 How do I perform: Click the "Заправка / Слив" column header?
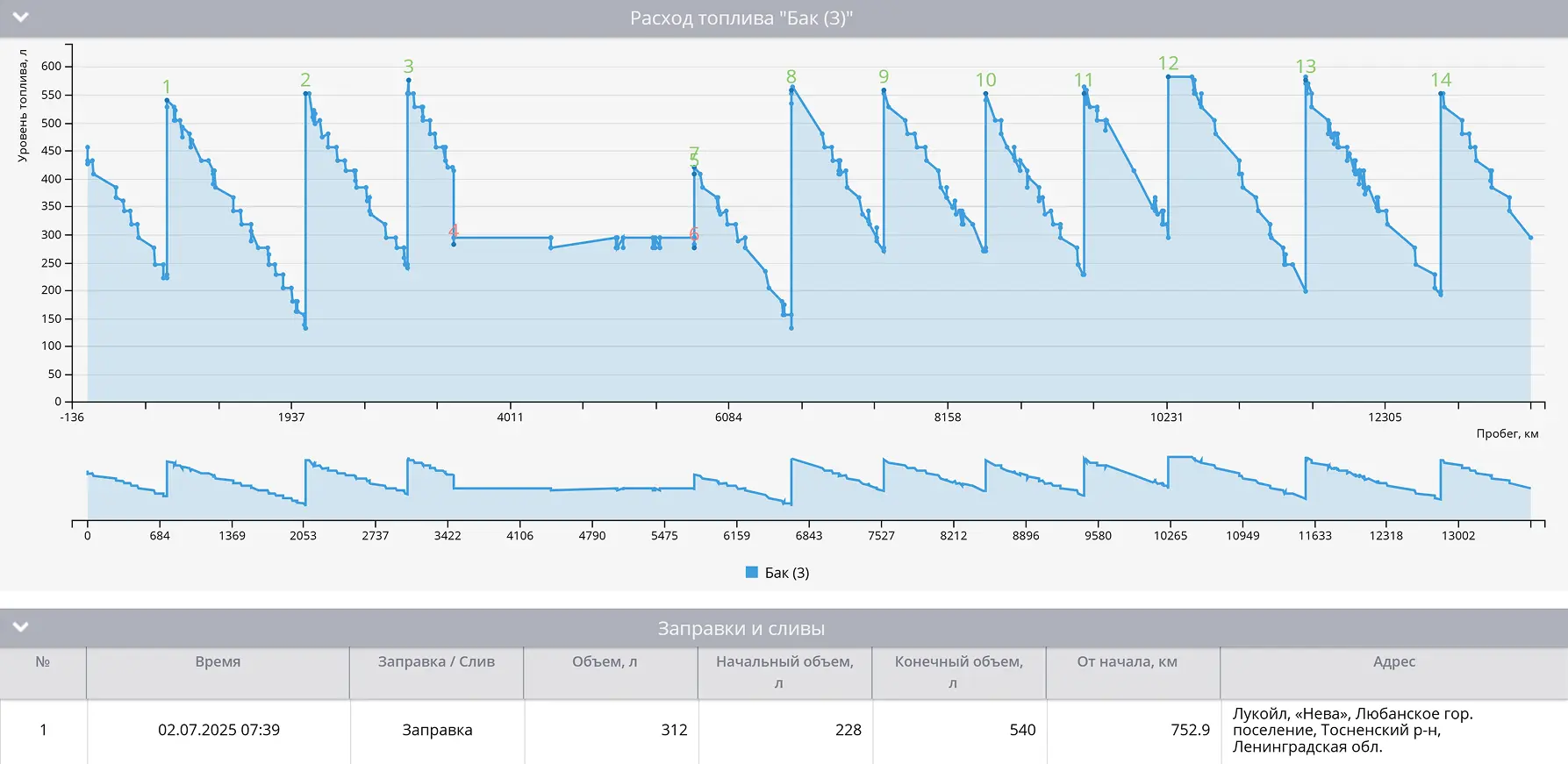[436, 662]
